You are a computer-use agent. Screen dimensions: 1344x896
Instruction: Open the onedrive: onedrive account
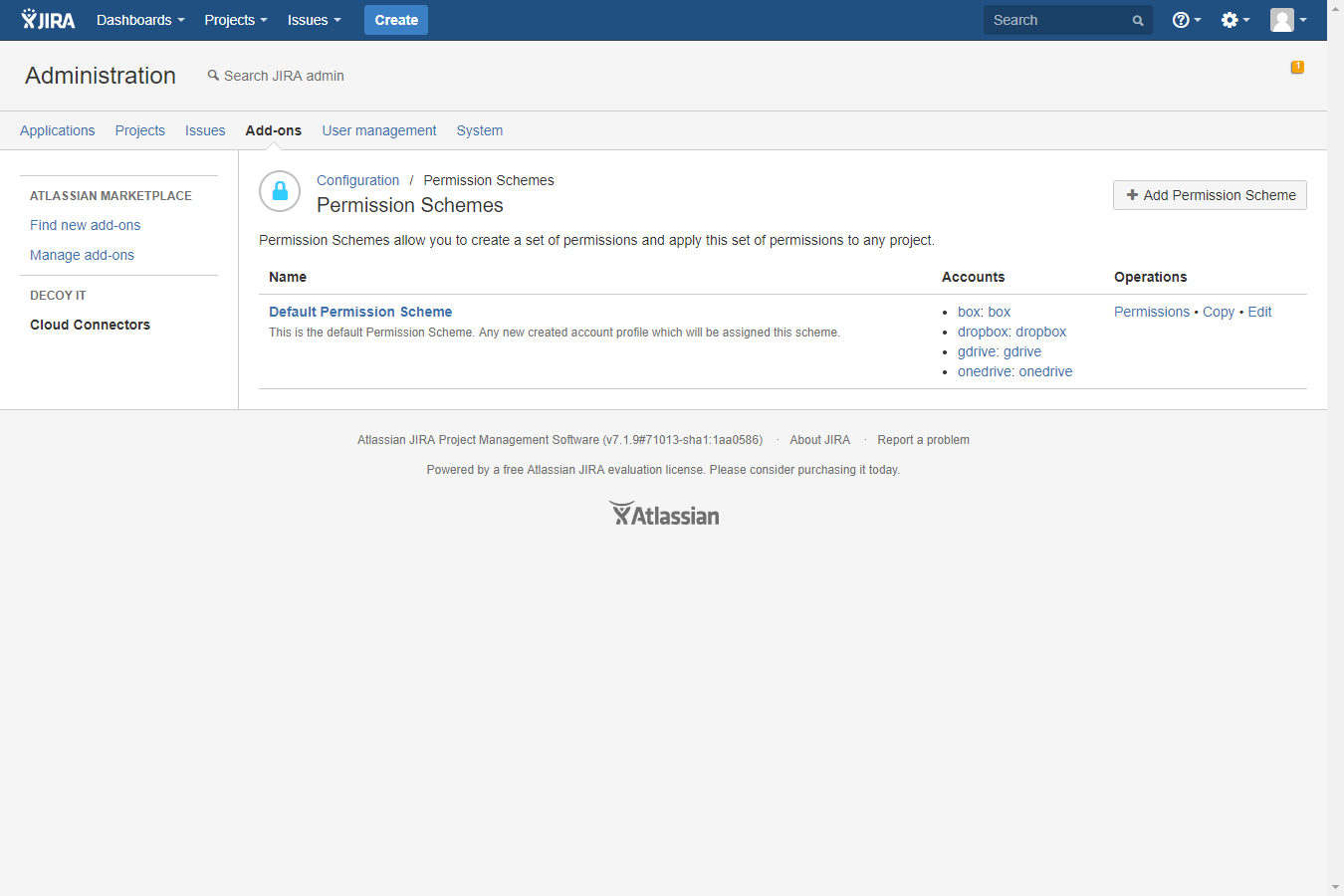[x=1015, y=371]
